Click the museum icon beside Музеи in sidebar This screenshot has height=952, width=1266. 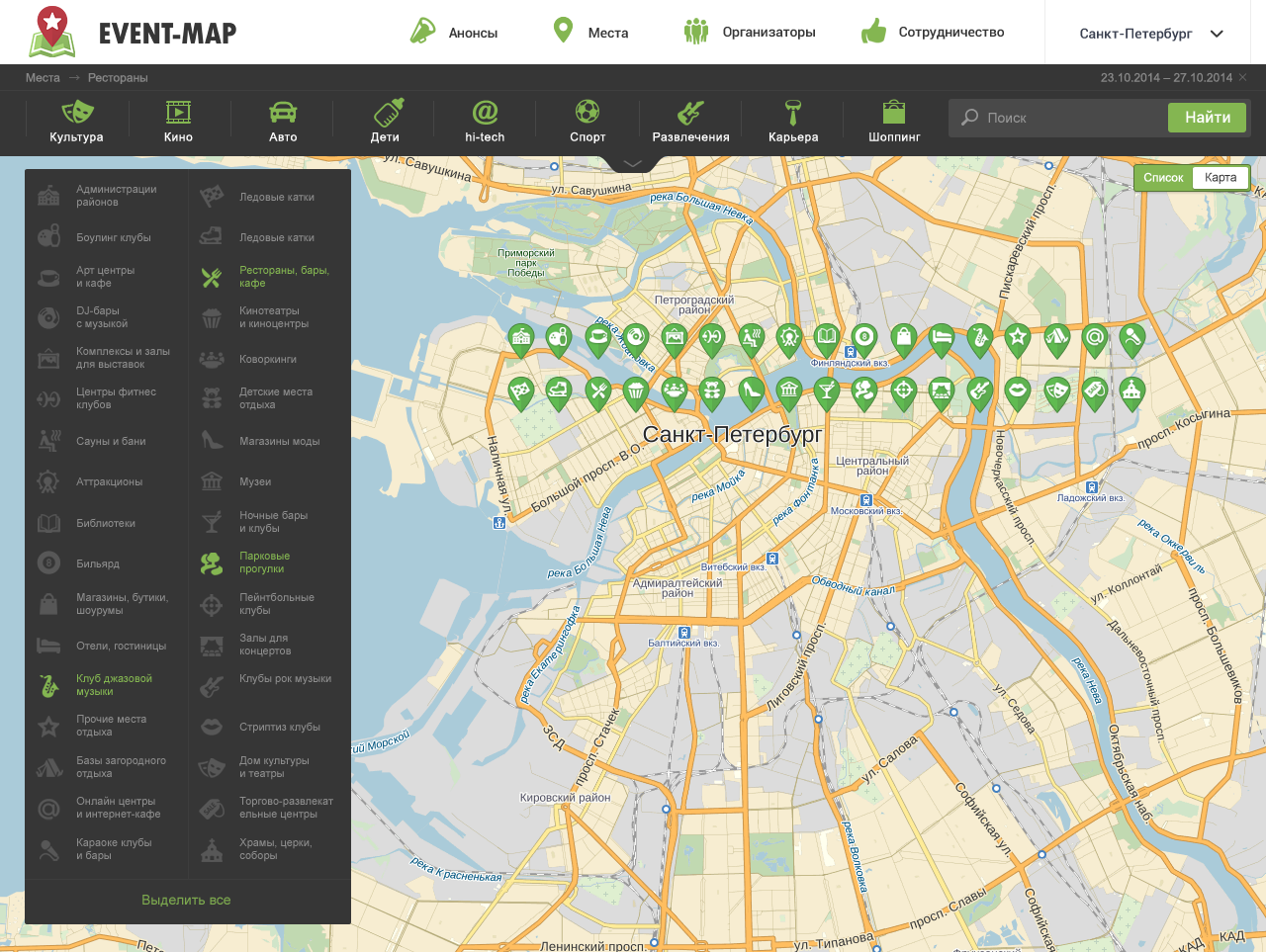tap(212, 481)
